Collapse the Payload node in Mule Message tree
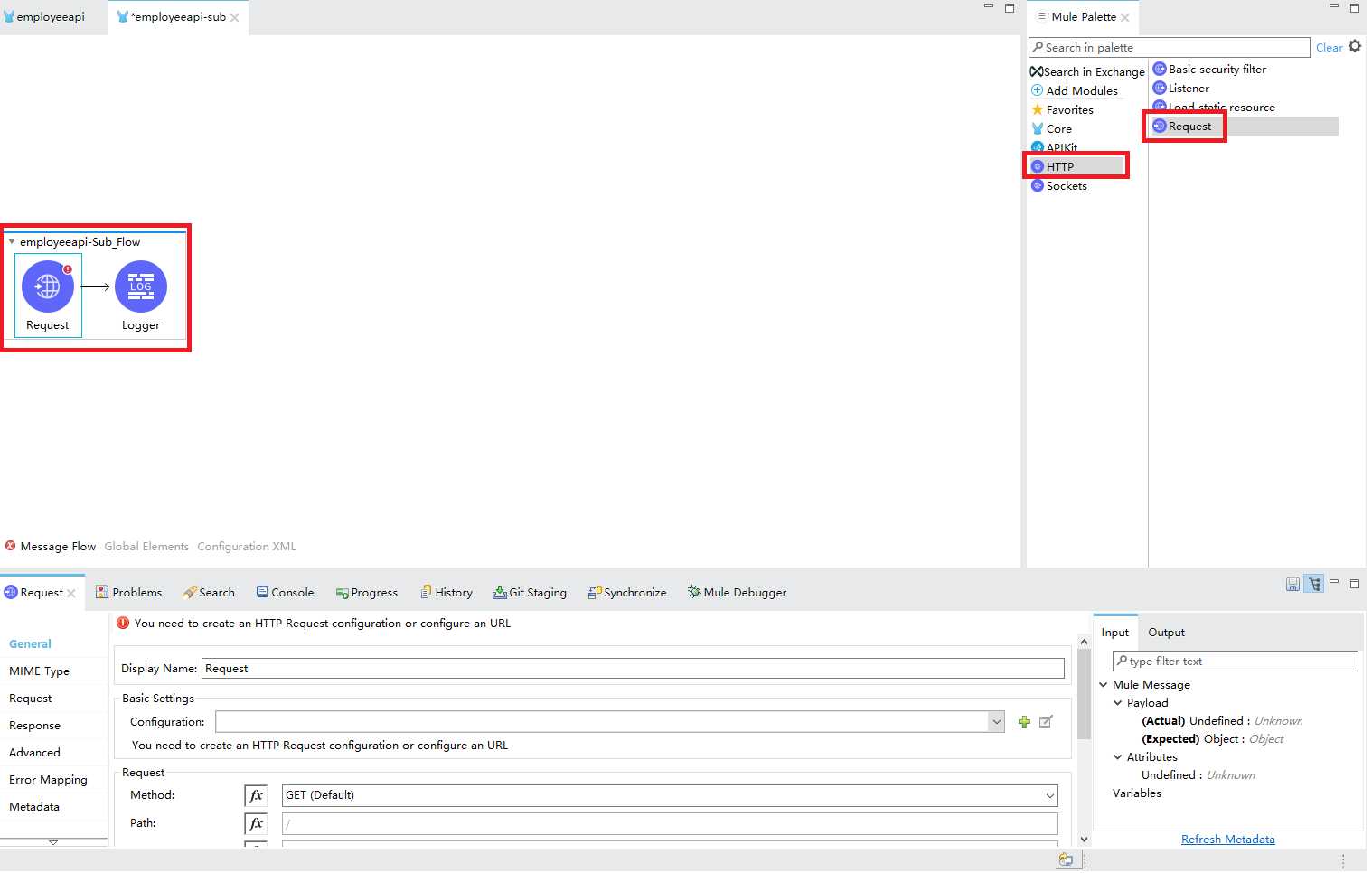This screenshot has height=873, width=1372. pyautogui.click(x=1117, y=702)
